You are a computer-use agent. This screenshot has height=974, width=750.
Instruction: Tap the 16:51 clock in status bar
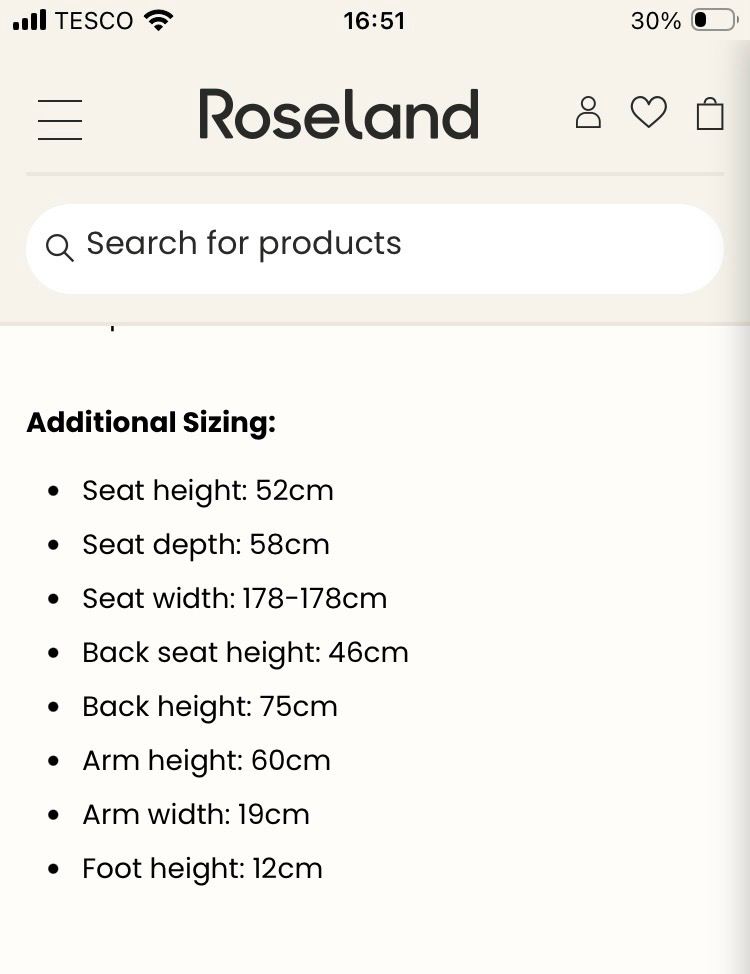tap(374, 20)
